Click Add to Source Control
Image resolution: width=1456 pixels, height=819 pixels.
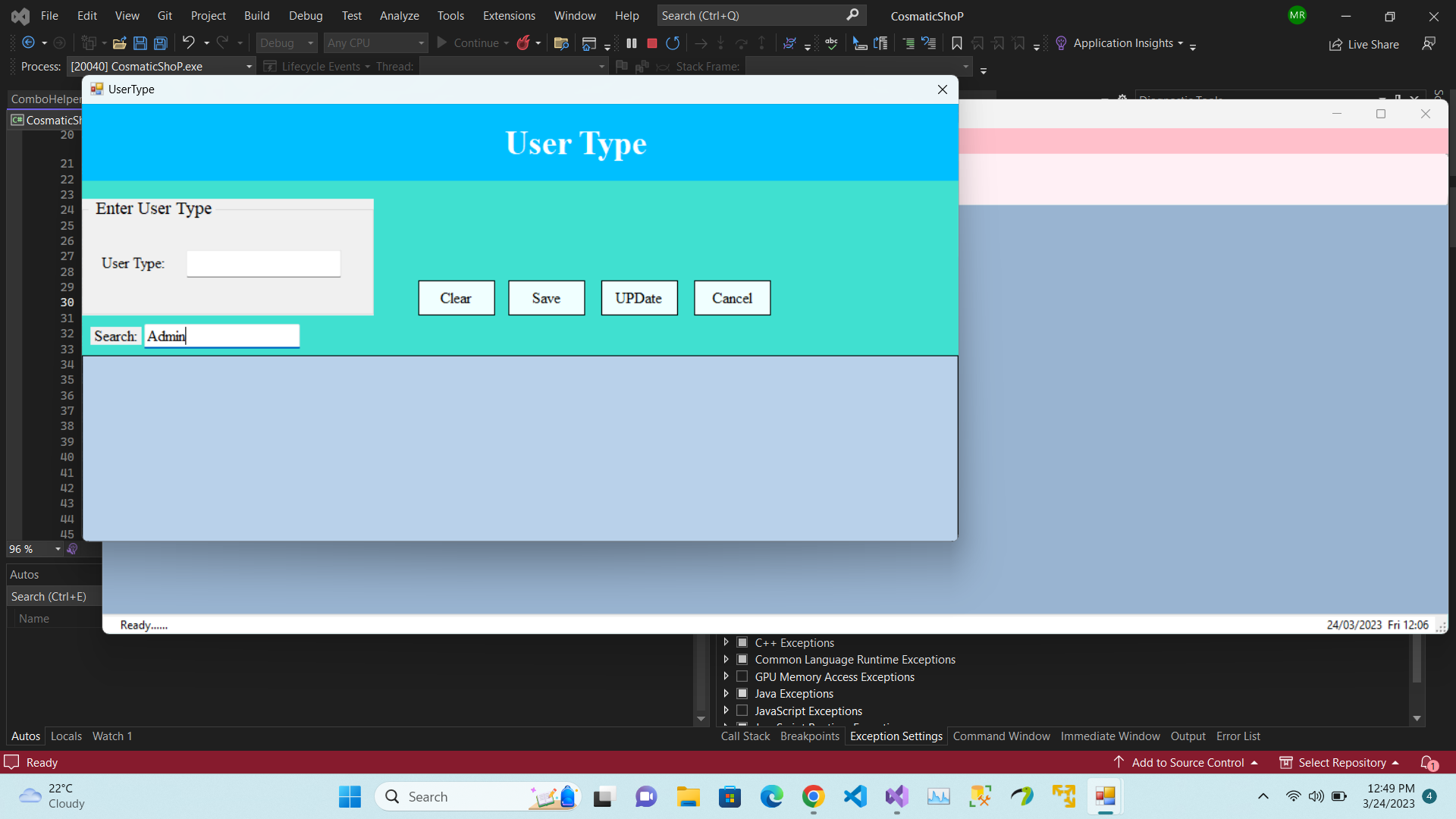pos(1185,762)
